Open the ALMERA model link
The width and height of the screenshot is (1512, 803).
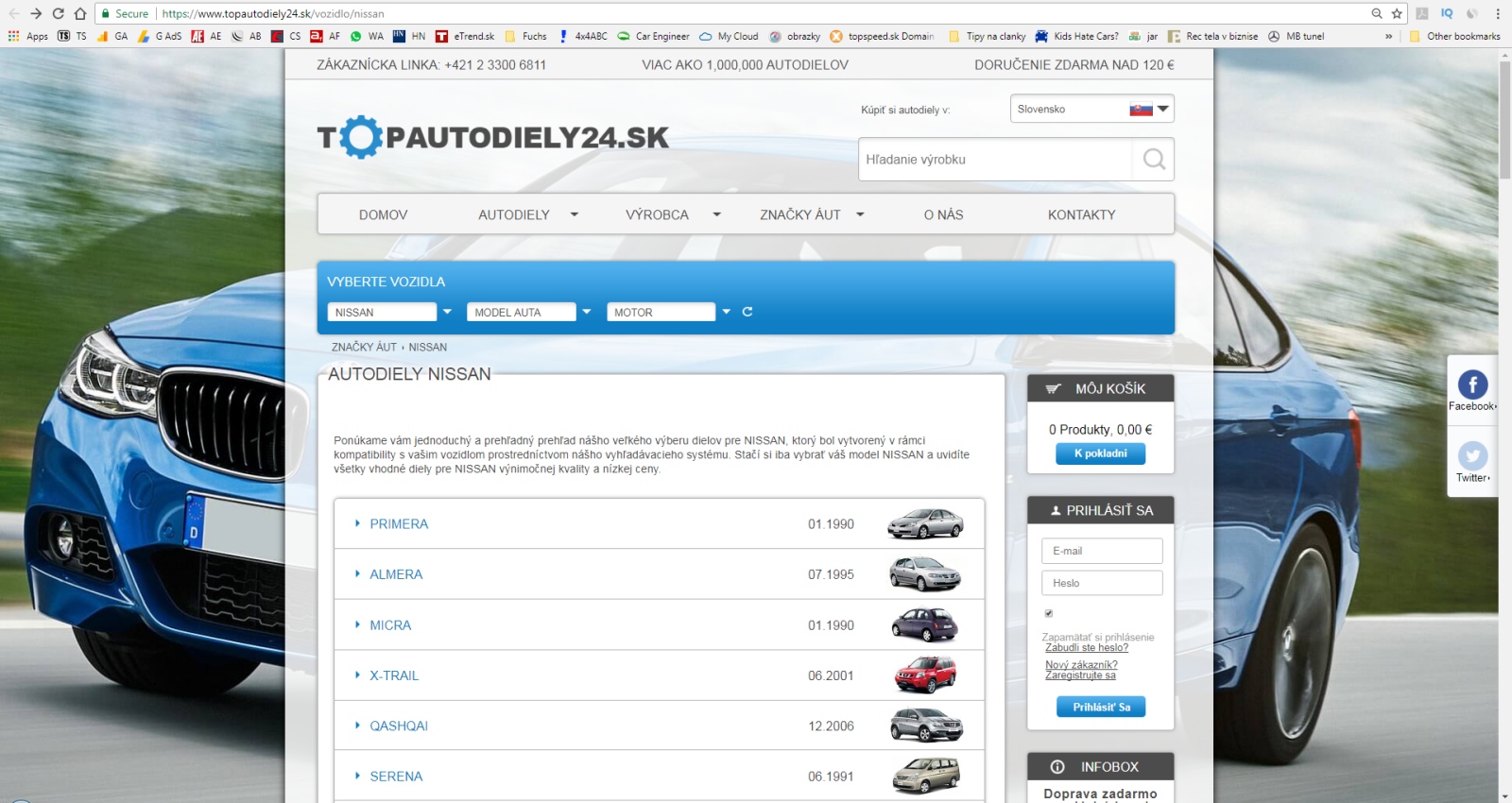tap(396, 574)
